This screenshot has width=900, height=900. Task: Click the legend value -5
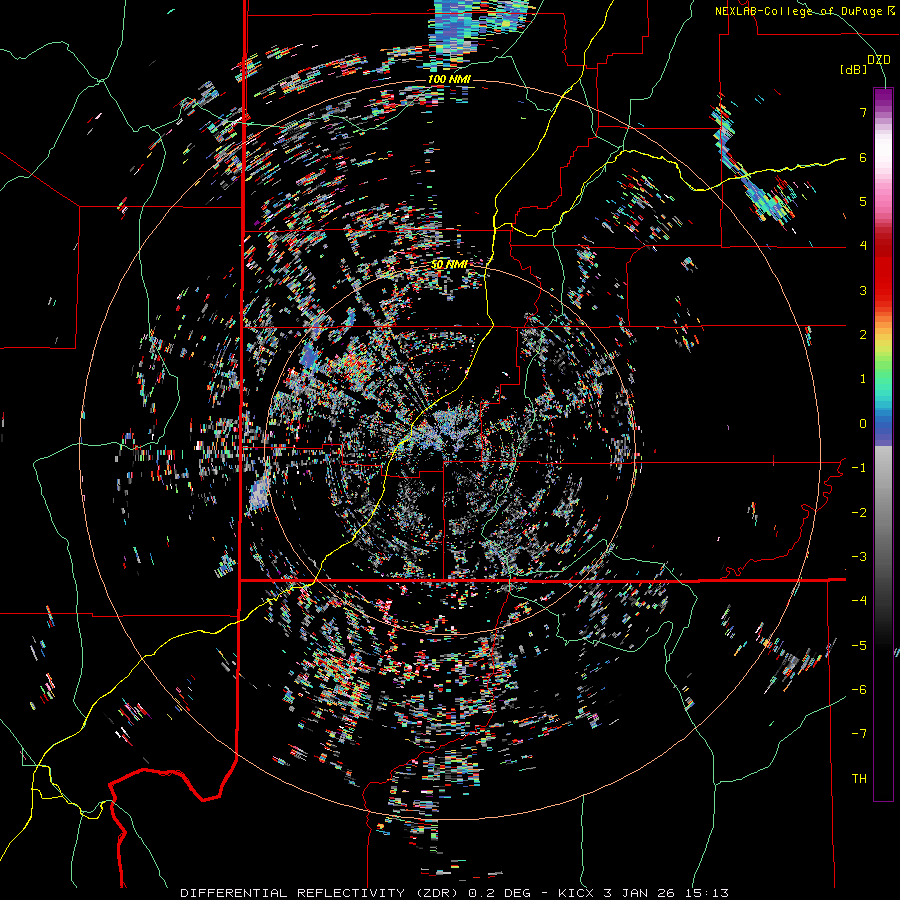point(859,646)
